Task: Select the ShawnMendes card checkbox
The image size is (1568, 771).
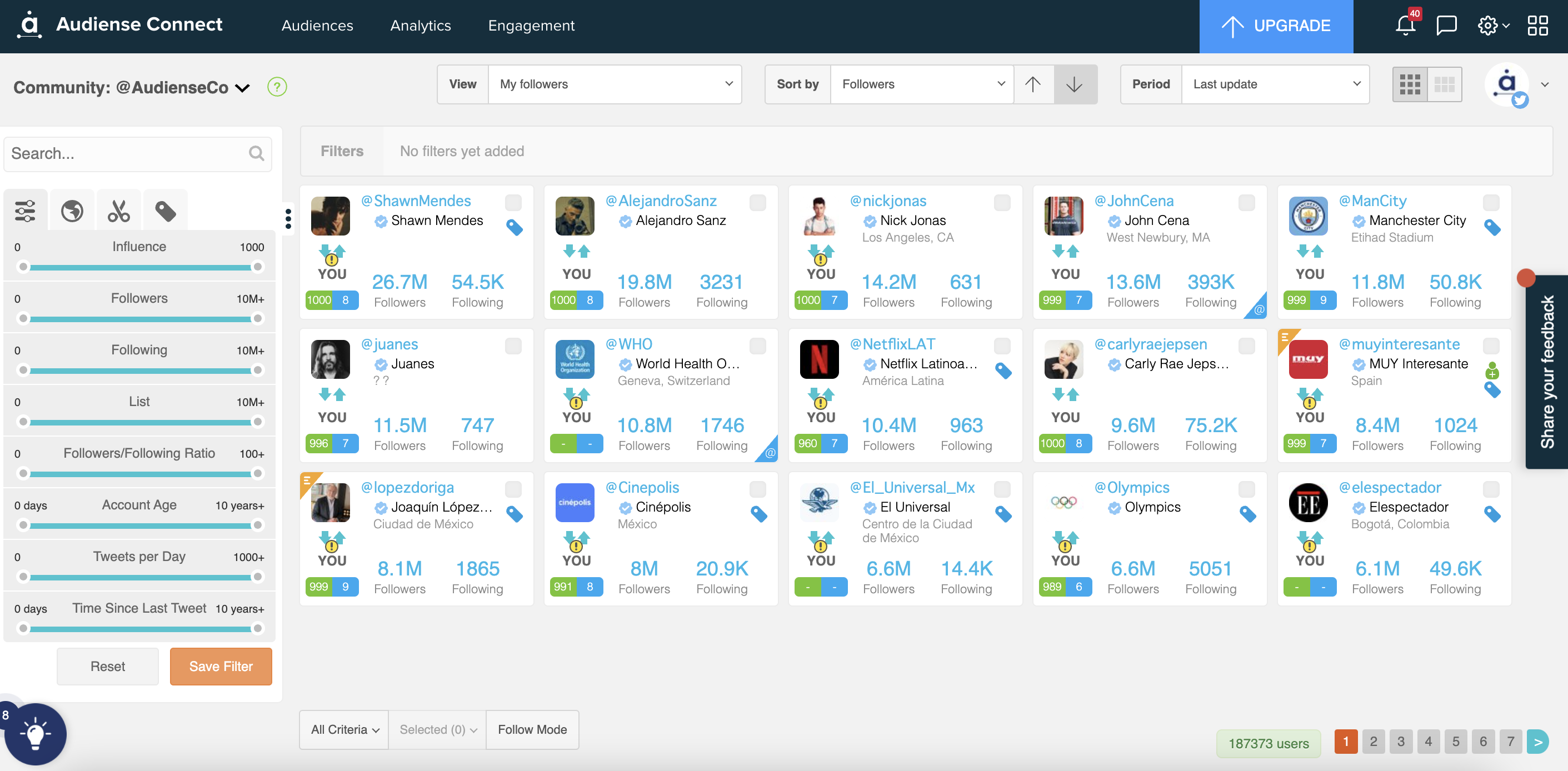Action: tap(513, 203)
